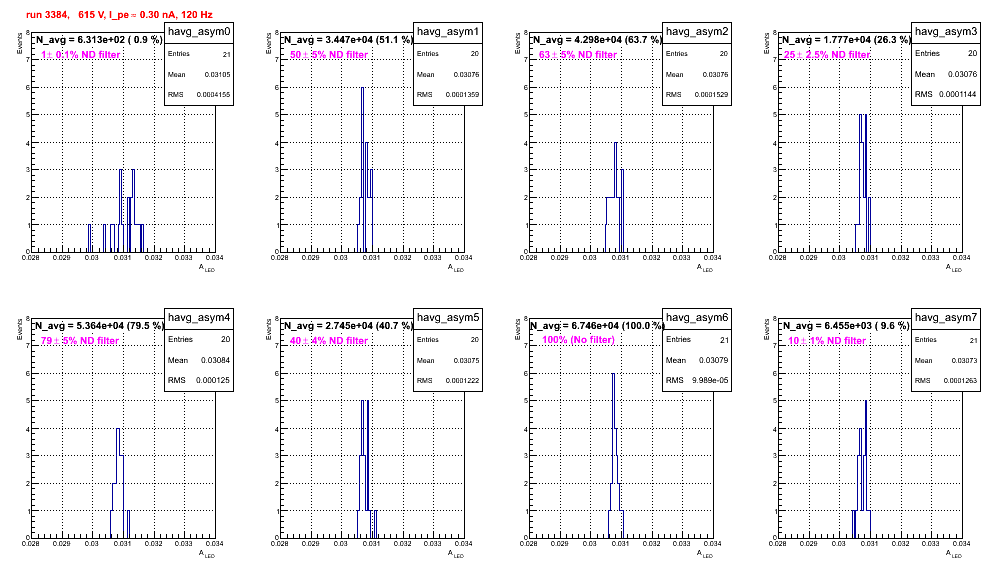The image size is (996, 572).
Task: Click the RMS value 9.989e-05
Action: 711,381
